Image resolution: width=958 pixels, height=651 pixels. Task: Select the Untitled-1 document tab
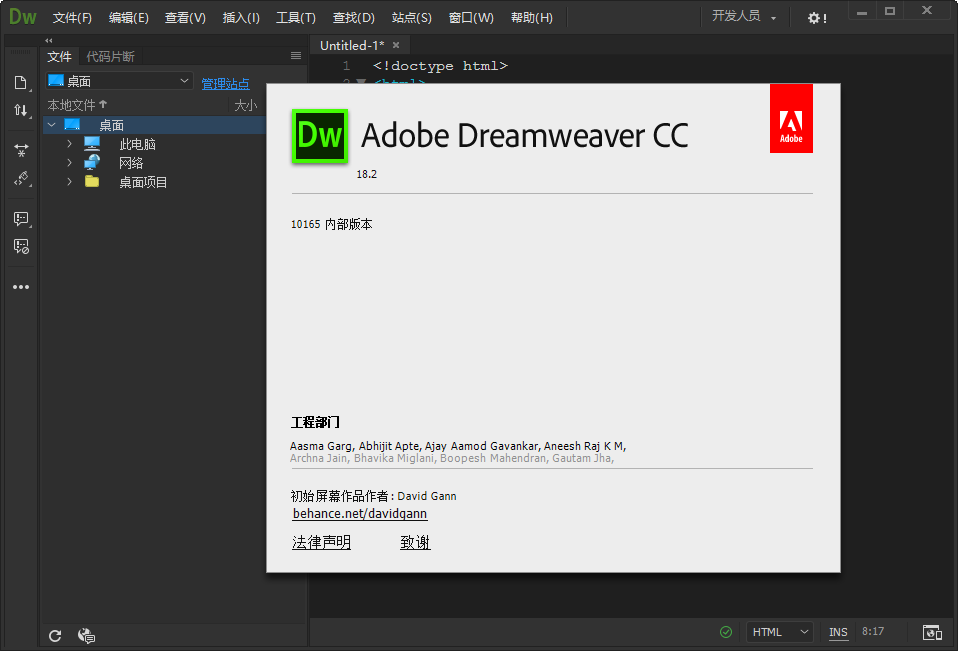coord(353,45)
